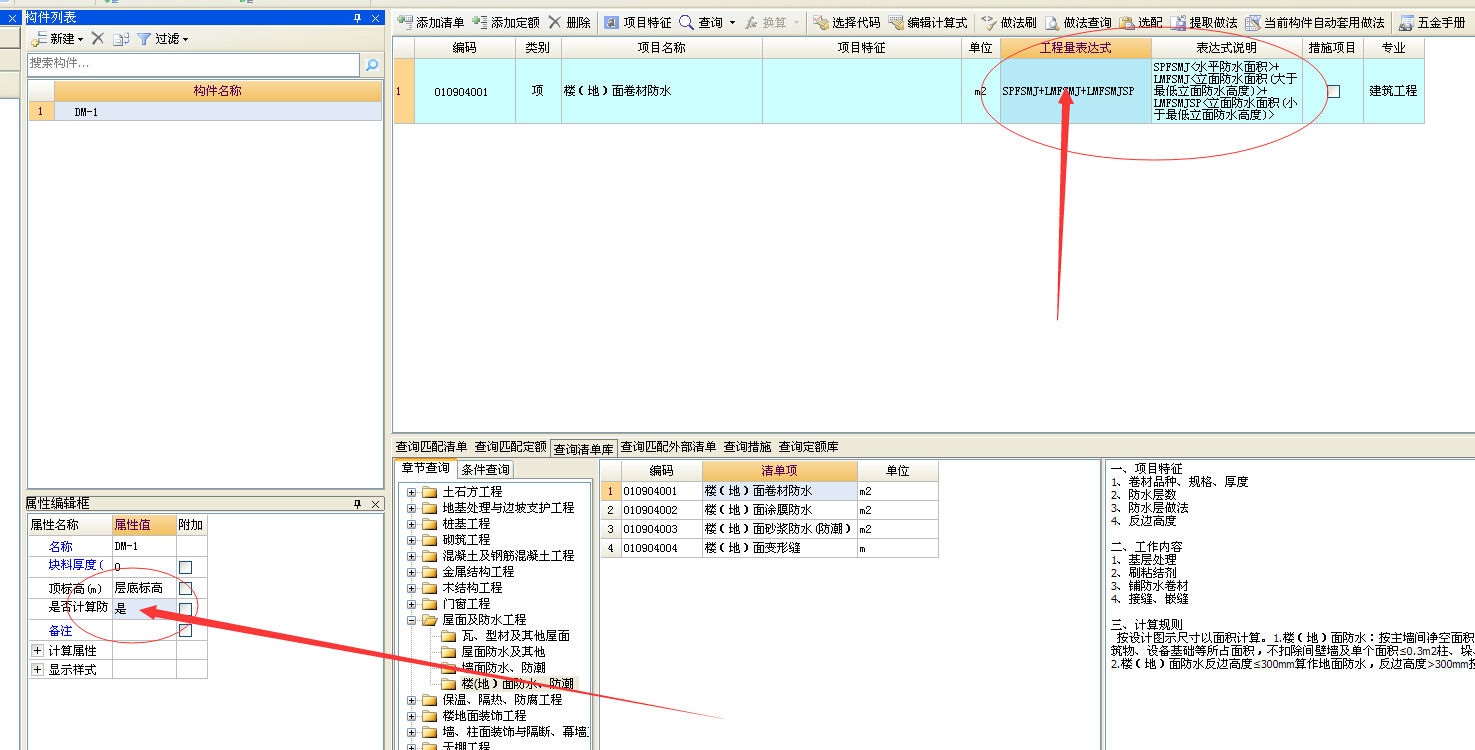The width and height of the screenshot is (1475, 750).
Task: Expand the 桩基工程 tree node
Action: [411, 524]
